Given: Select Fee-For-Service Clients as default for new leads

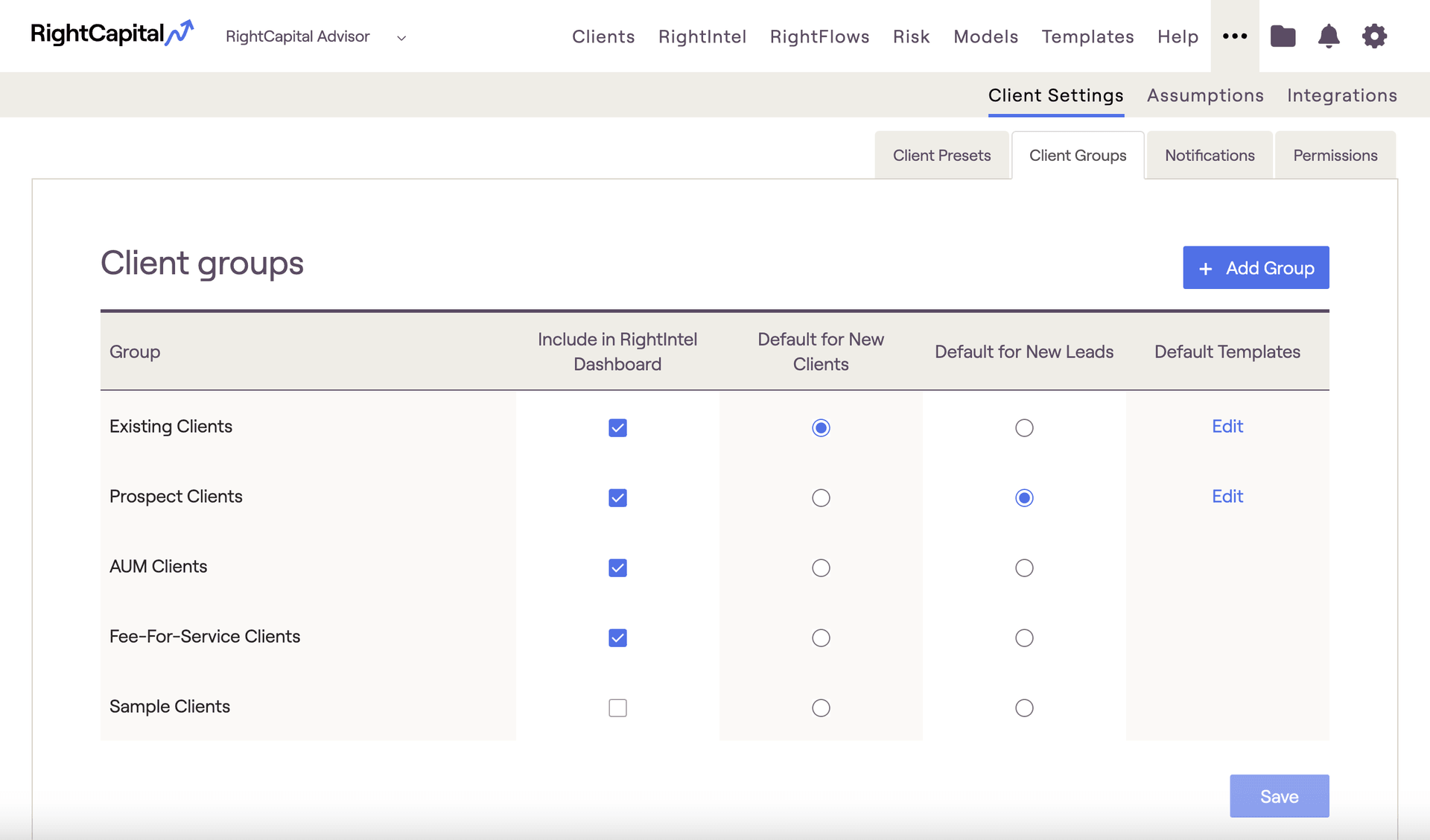Looking at the screenshot, I should (1024, 637).
